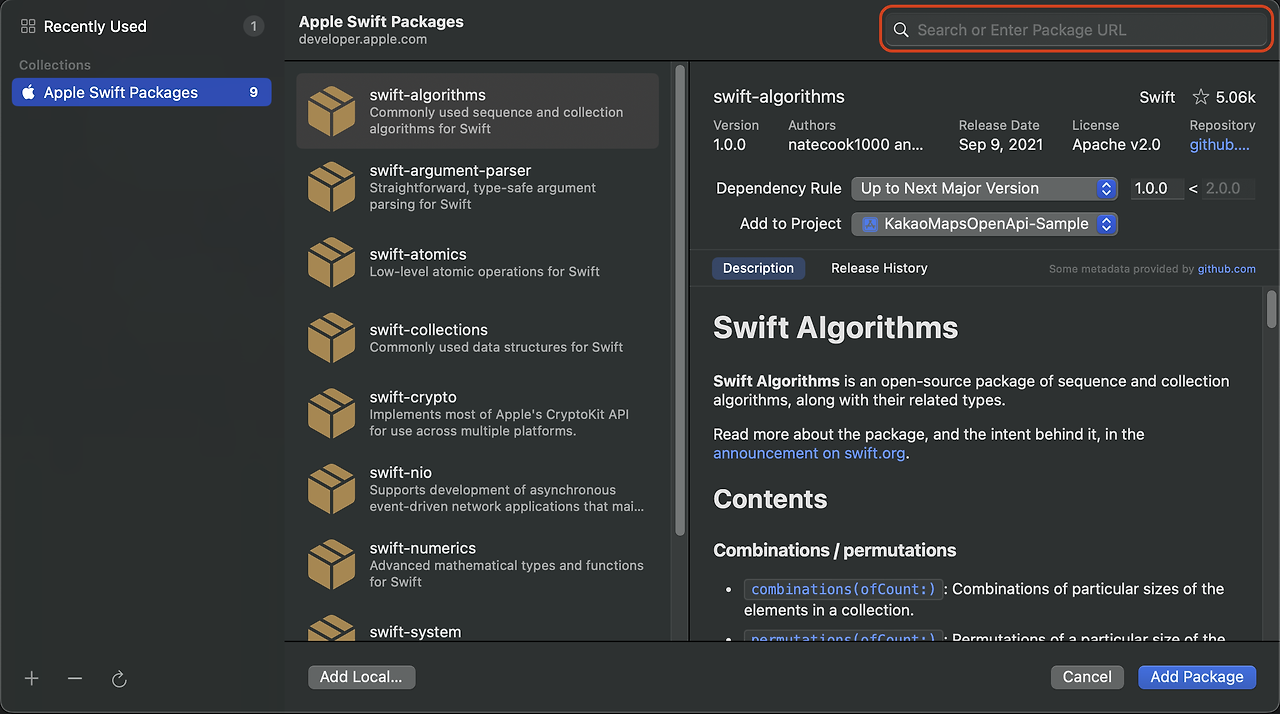Image resolution: width=1280 pixels, height=714 pixels.
Task: Switch to the Release History tab
Action: pyautogui.click(x=879, y=268)
